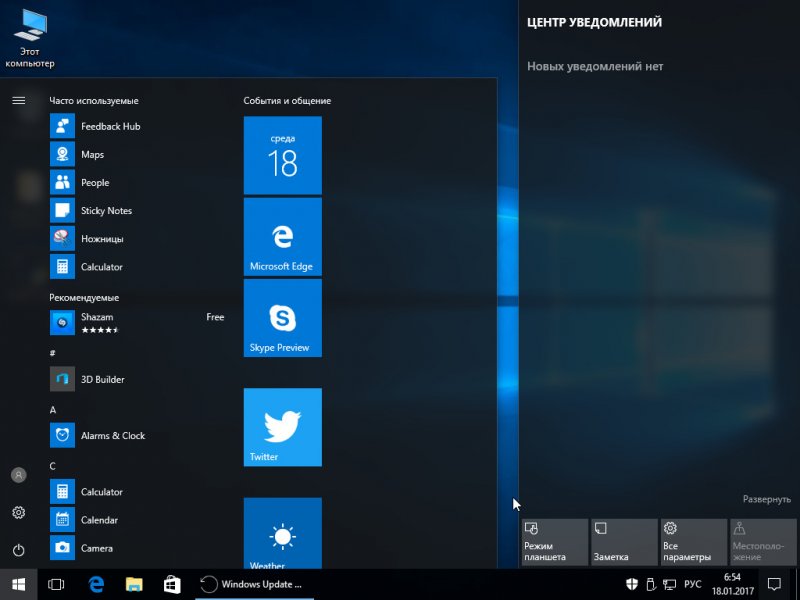Select the Этот компьютер desktop icon
Screen dimensions: 800x600
tap(30, 39)
